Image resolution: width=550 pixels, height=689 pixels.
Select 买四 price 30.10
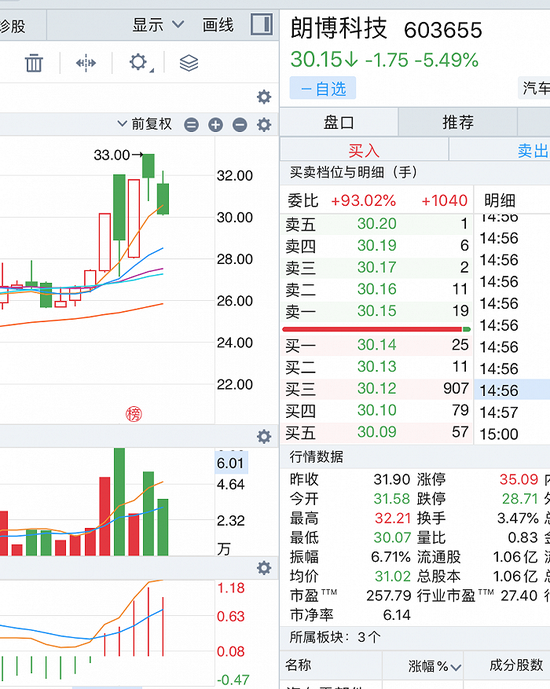pos(376,410)
